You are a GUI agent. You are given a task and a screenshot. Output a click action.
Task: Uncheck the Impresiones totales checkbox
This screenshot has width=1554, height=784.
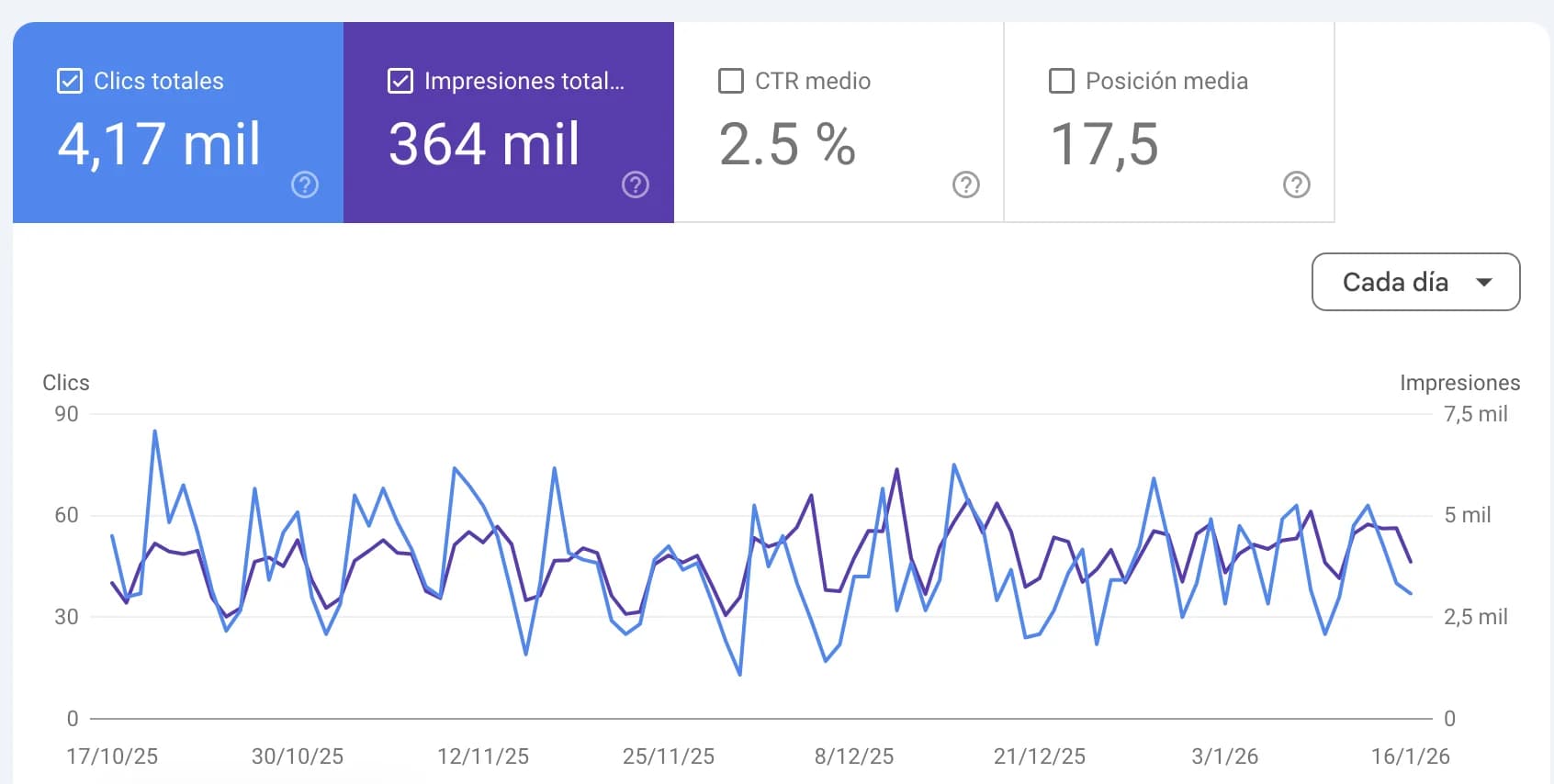click(x=400, y=81)
